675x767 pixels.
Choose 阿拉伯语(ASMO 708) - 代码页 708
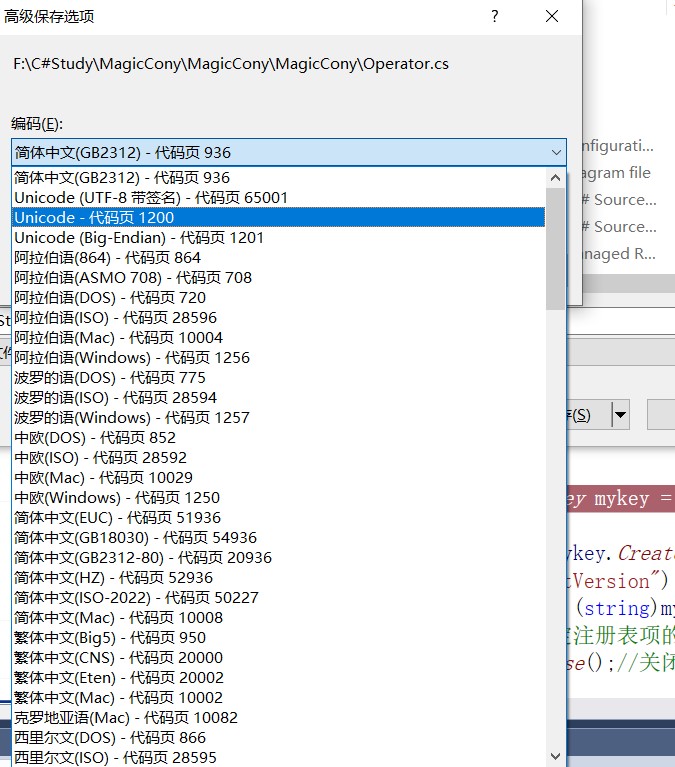pyautogui.click(x=278, y=278)
